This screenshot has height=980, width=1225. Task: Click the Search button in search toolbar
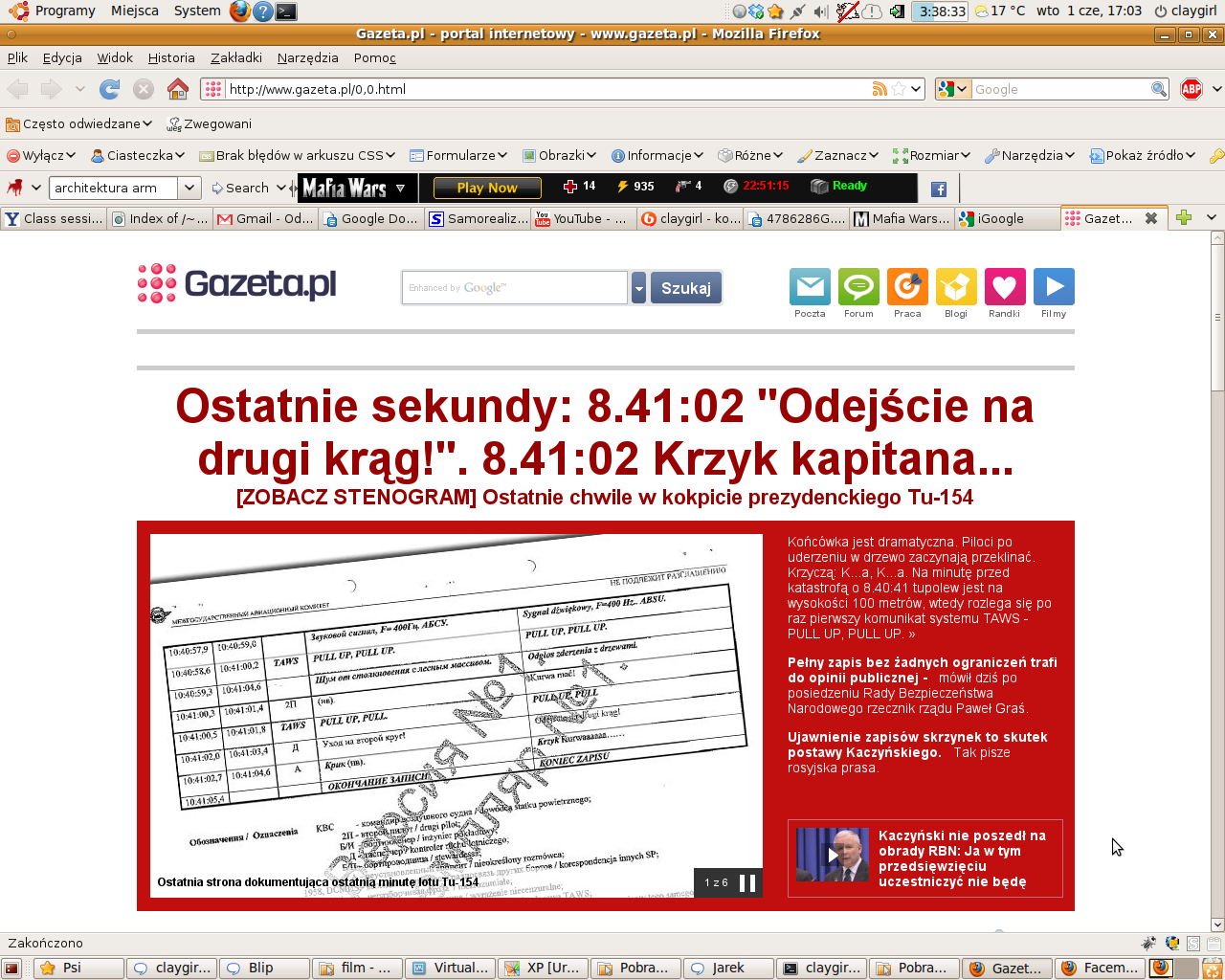(240, 188)
